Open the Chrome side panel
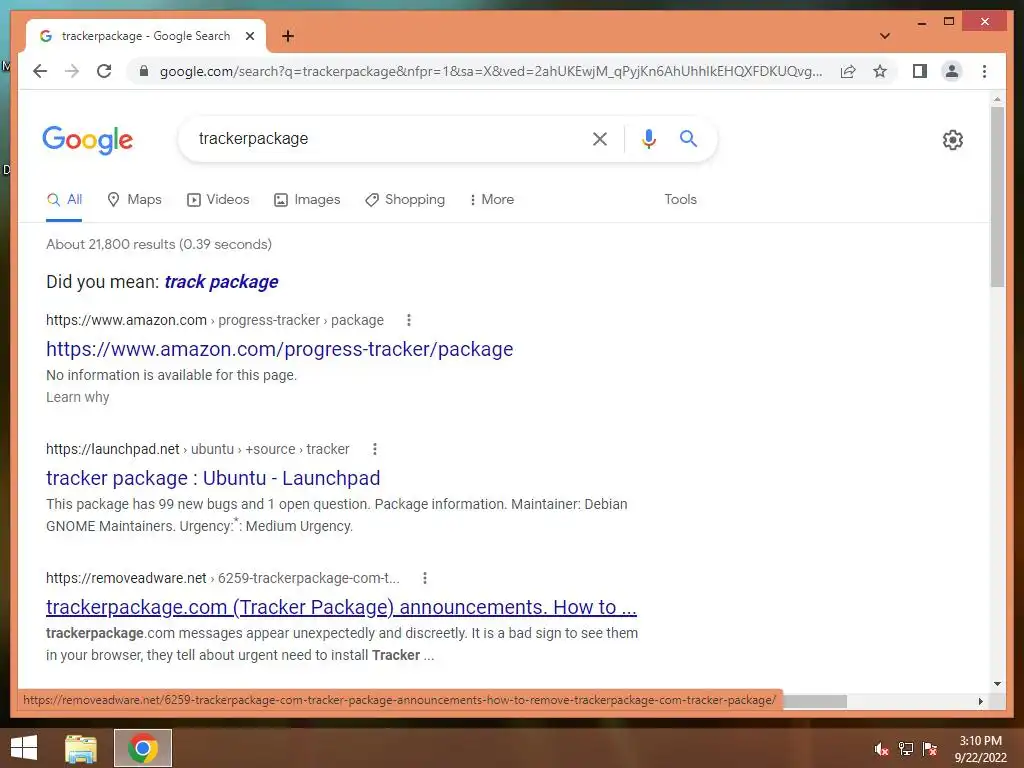 pyautogui.click(x=920, y=71)
